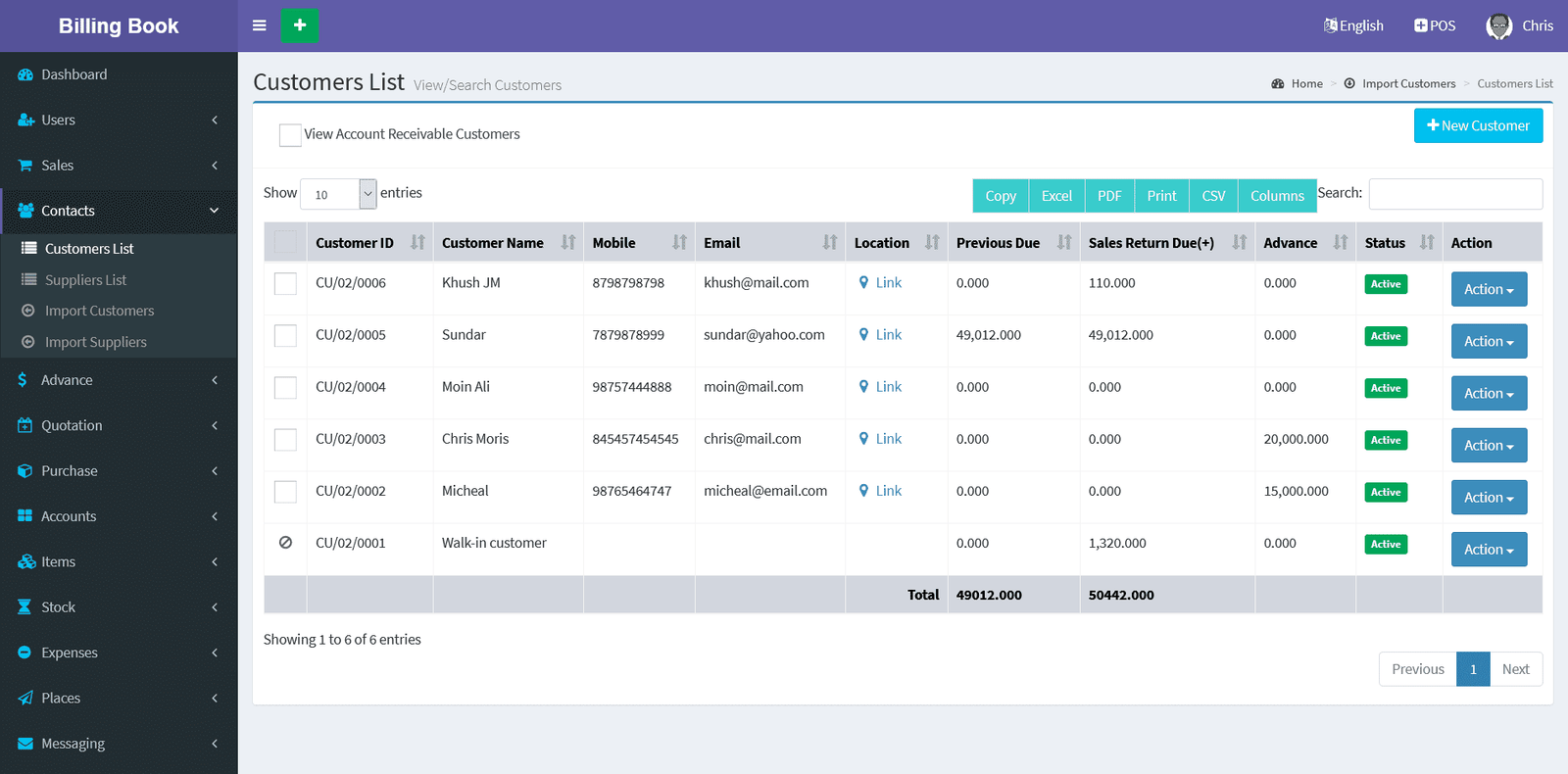Open the show entries count dropdown

(x=338, y=194)
